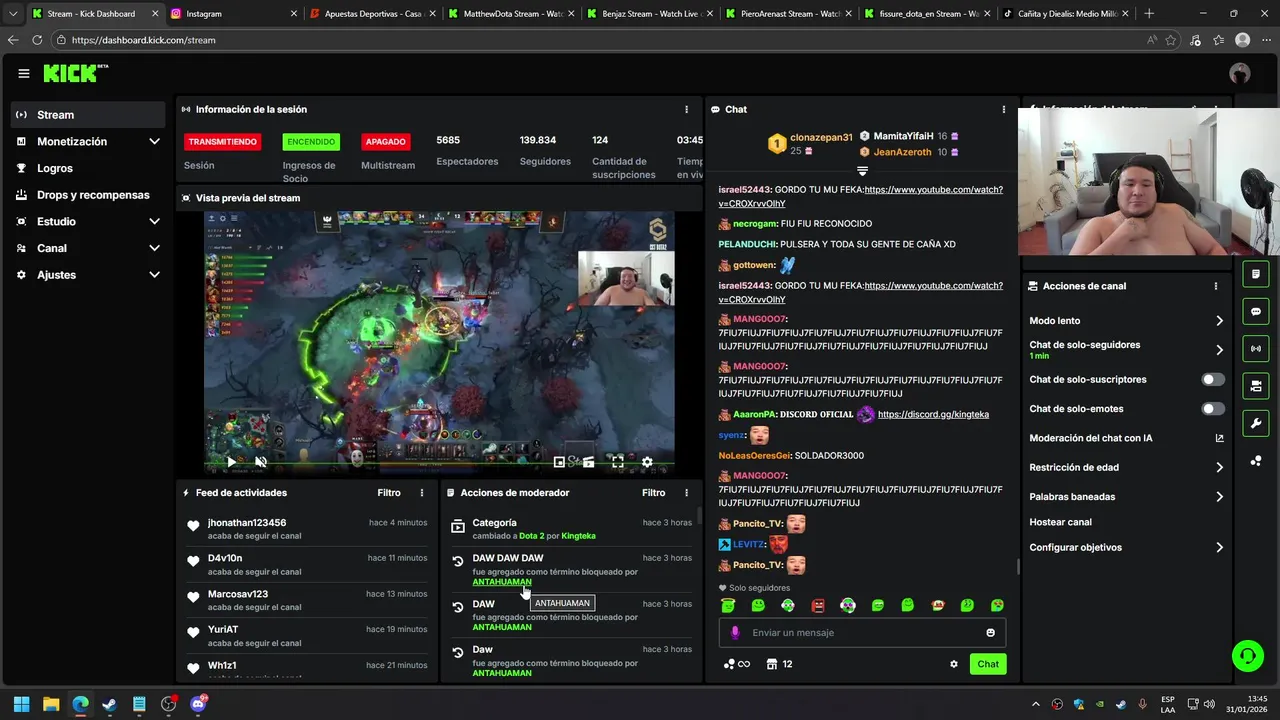Screen dimensions: 1280x720
Task: Select the red angry emote
Action: click(x=818, y=605)
